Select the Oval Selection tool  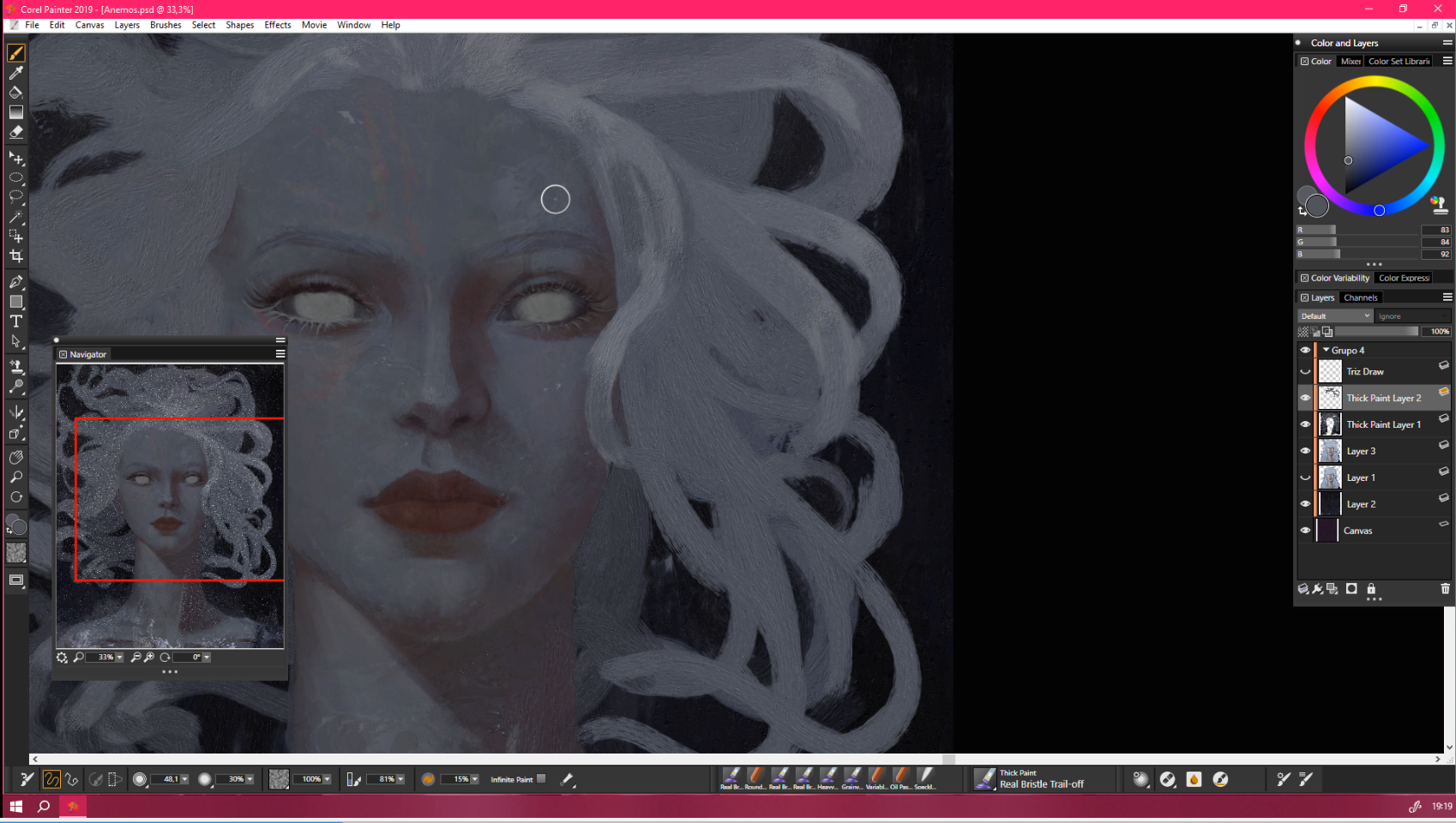click(16, 178)
